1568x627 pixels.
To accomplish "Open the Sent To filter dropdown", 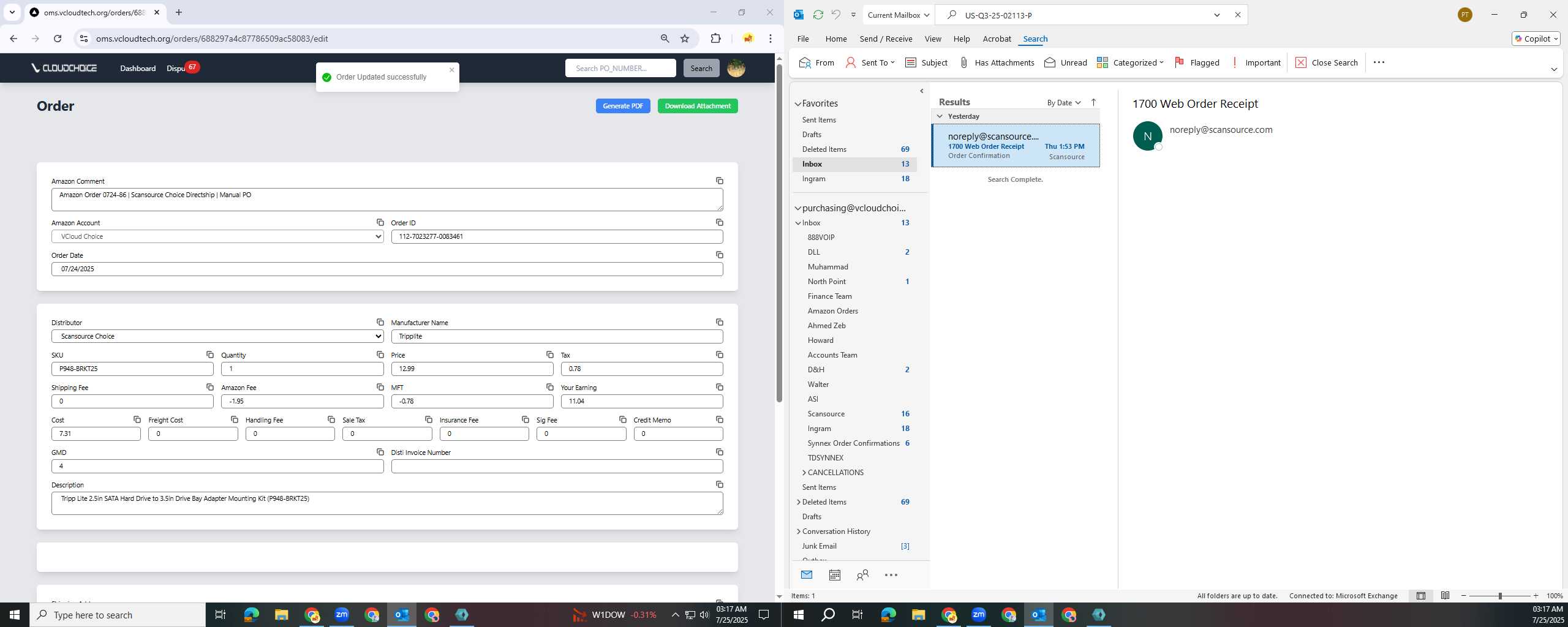I will [x=870, y=62].
